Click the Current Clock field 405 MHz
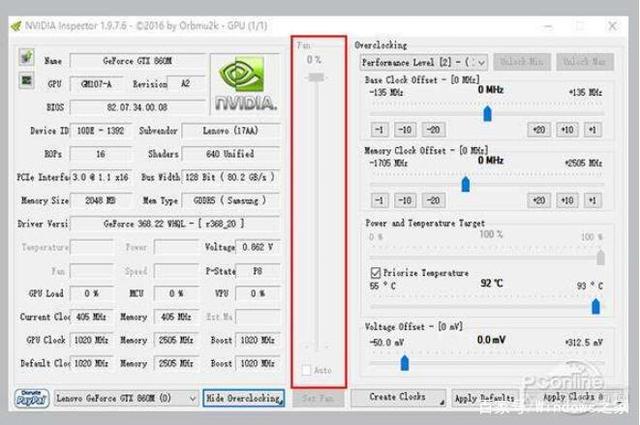The height and width of the screenshot is (425, 640). tap(91, 317)
